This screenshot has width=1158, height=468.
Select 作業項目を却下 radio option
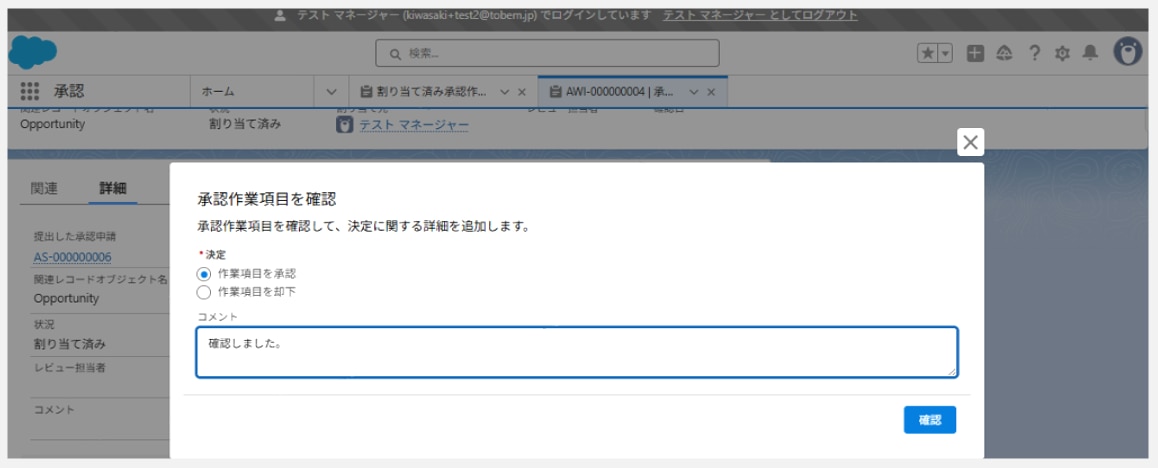pyautogui.click(x=204, y=292)
